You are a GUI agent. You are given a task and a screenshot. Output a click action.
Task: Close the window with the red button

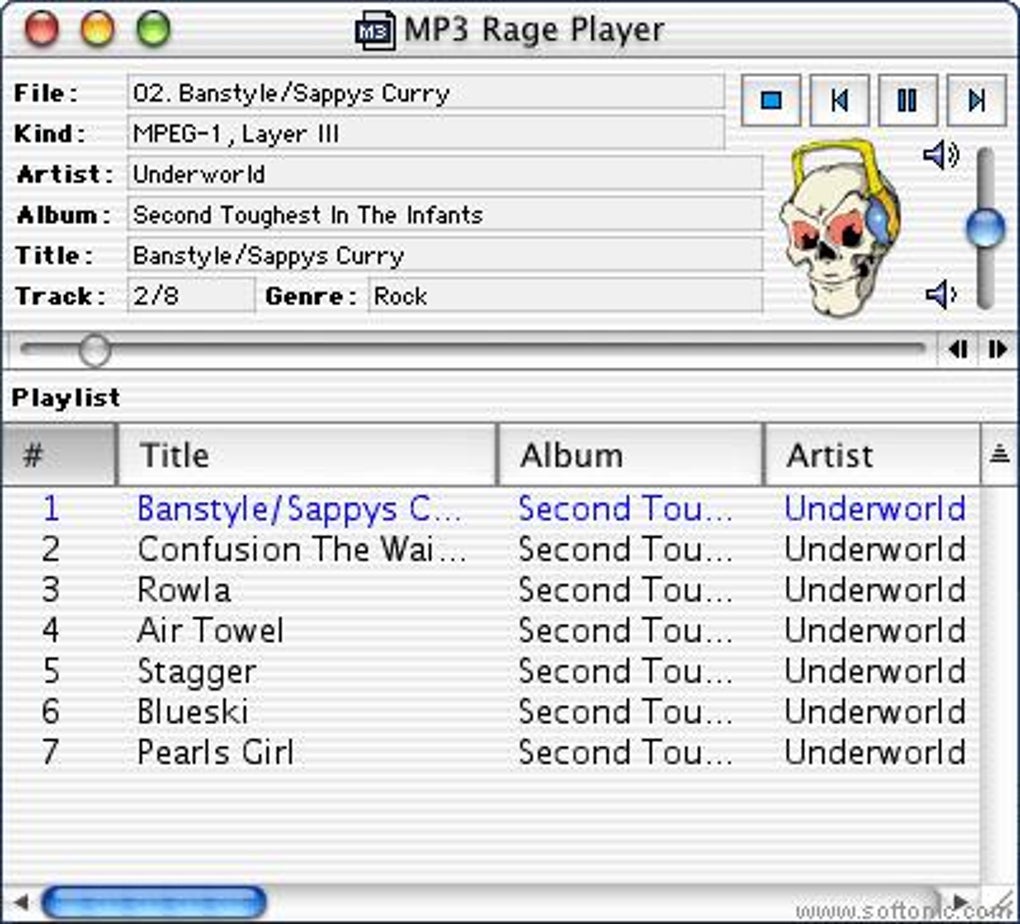(x=42, y=29)
